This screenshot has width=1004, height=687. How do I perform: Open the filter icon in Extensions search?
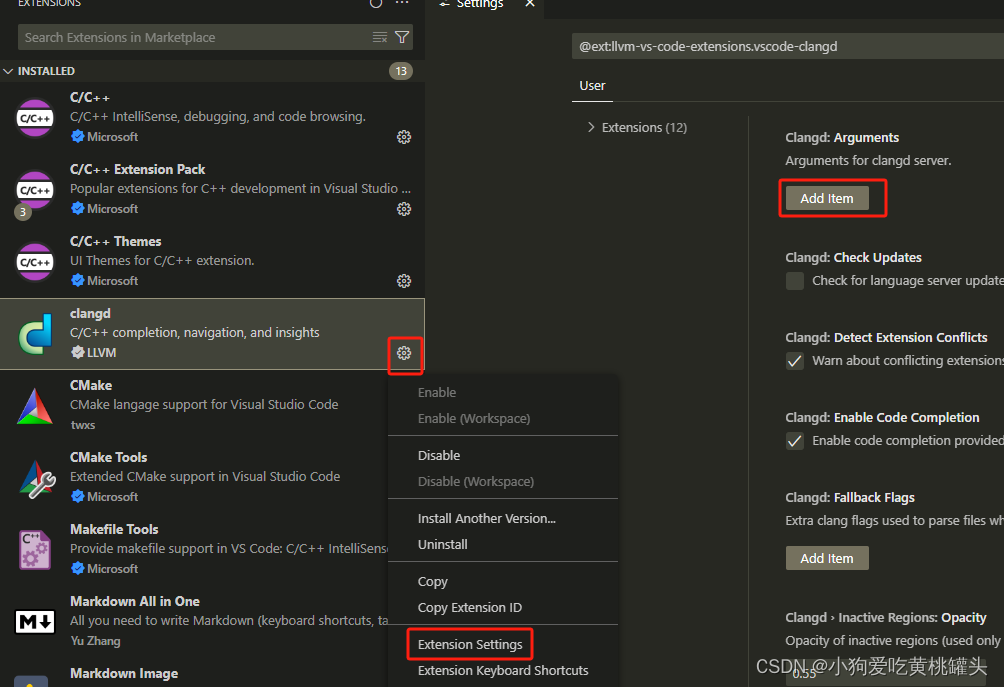(x=401, y=37)
